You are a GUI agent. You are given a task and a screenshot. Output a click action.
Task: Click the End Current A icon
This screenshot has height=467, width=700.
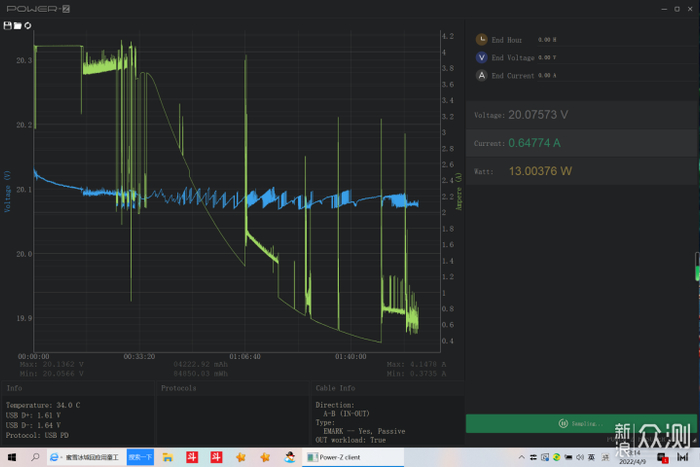pyautogui.click(x=482, y=75)
